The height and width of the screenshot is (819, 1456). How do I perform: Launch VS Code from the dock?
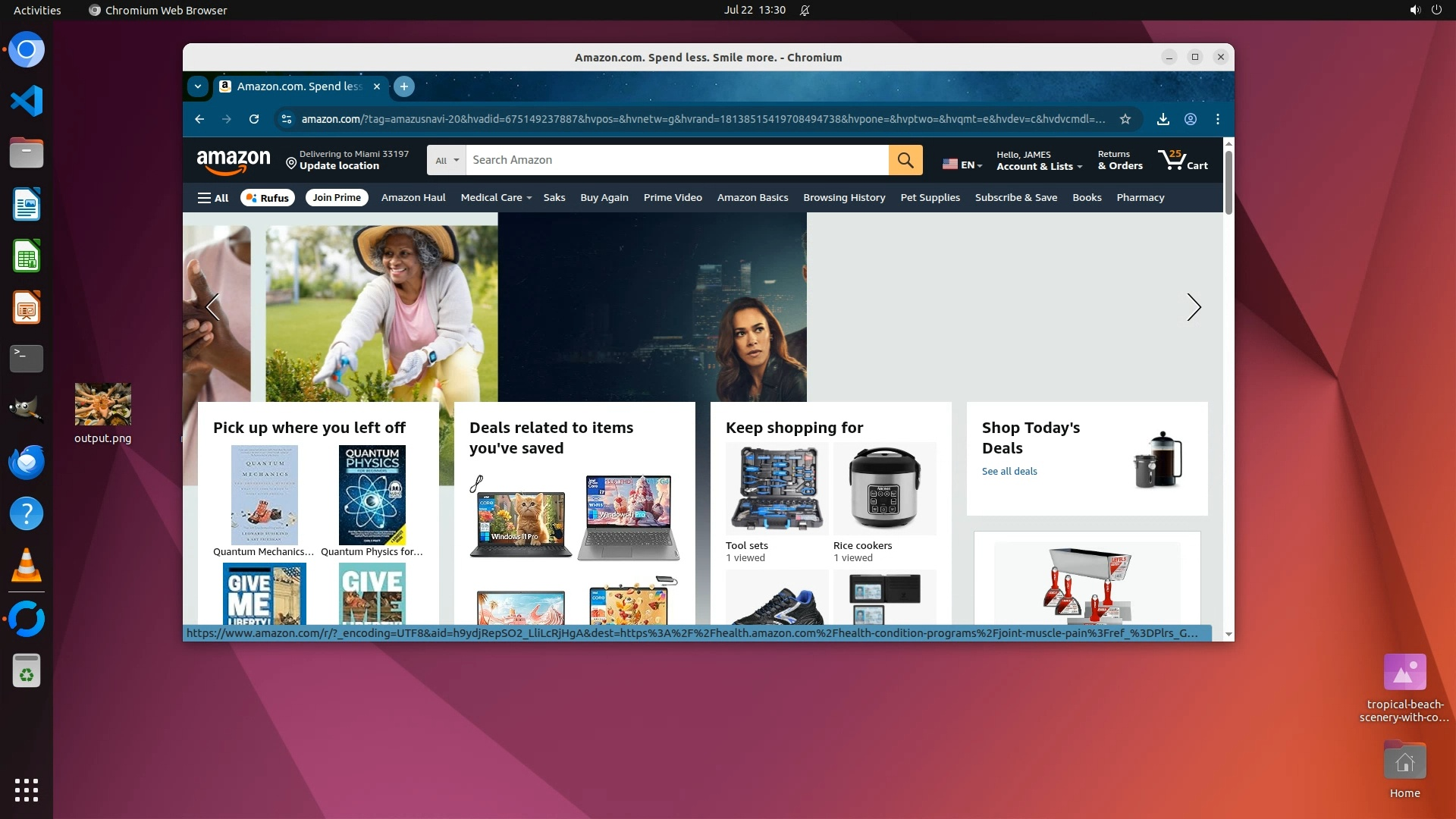(27, 101)
